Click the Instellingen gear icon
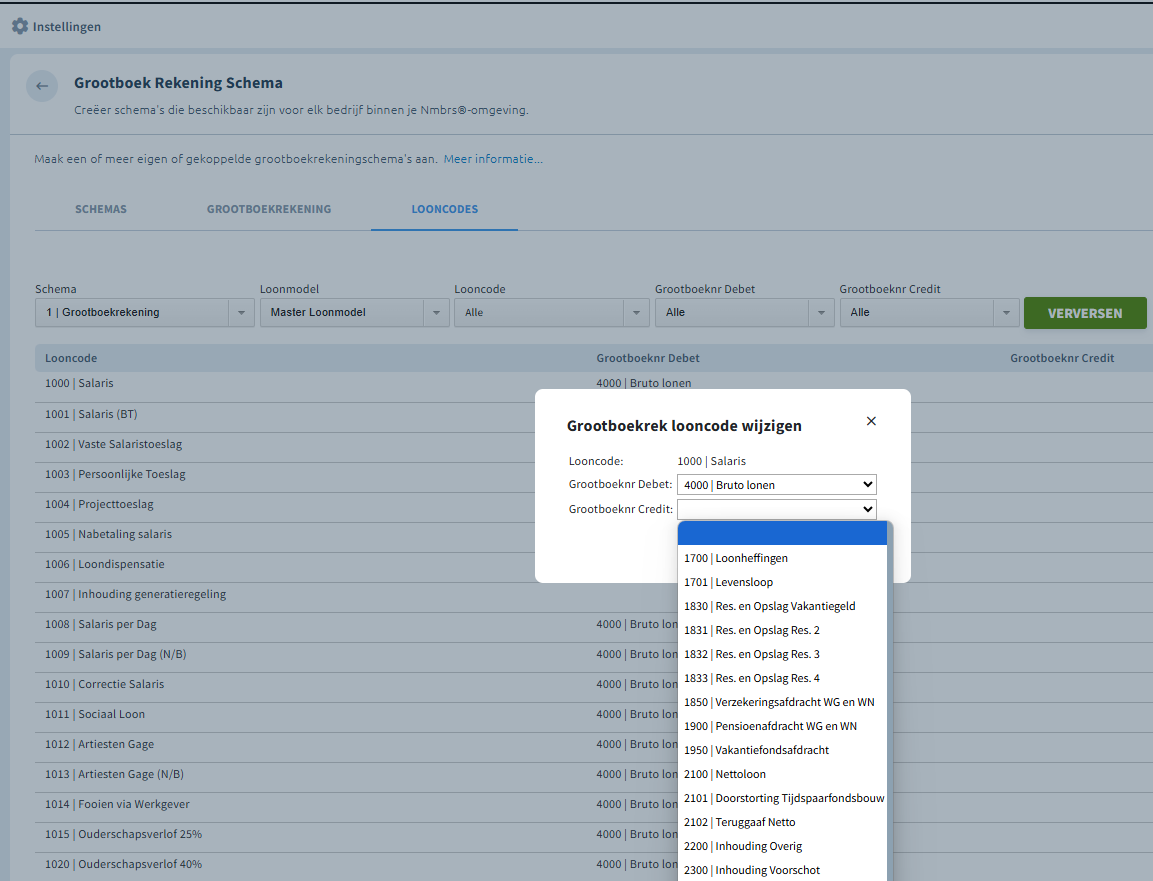The height and width of the screenshot is (881, 1153). 20,27
